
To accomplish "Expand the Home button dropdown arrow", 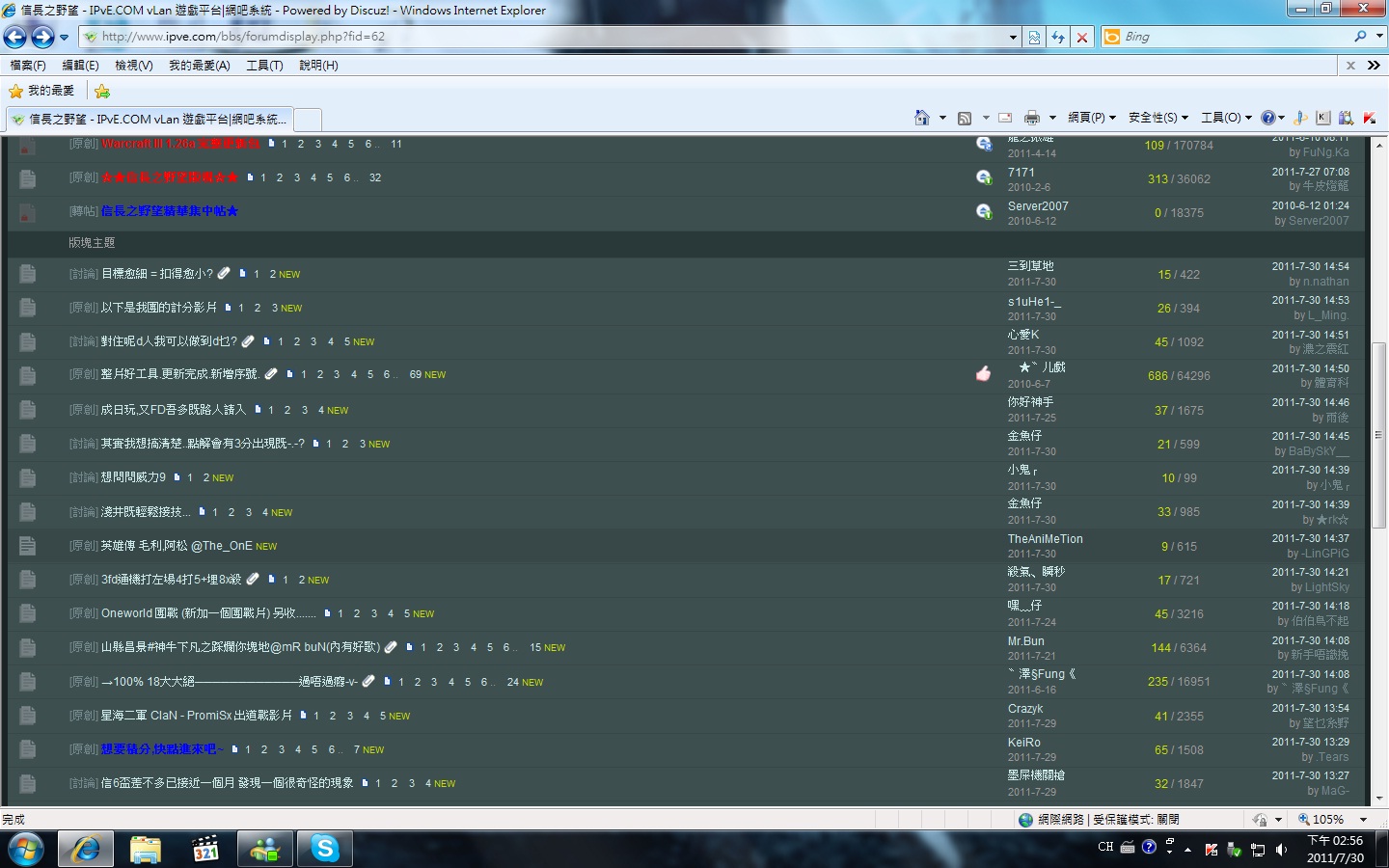I will pos(942,118).
